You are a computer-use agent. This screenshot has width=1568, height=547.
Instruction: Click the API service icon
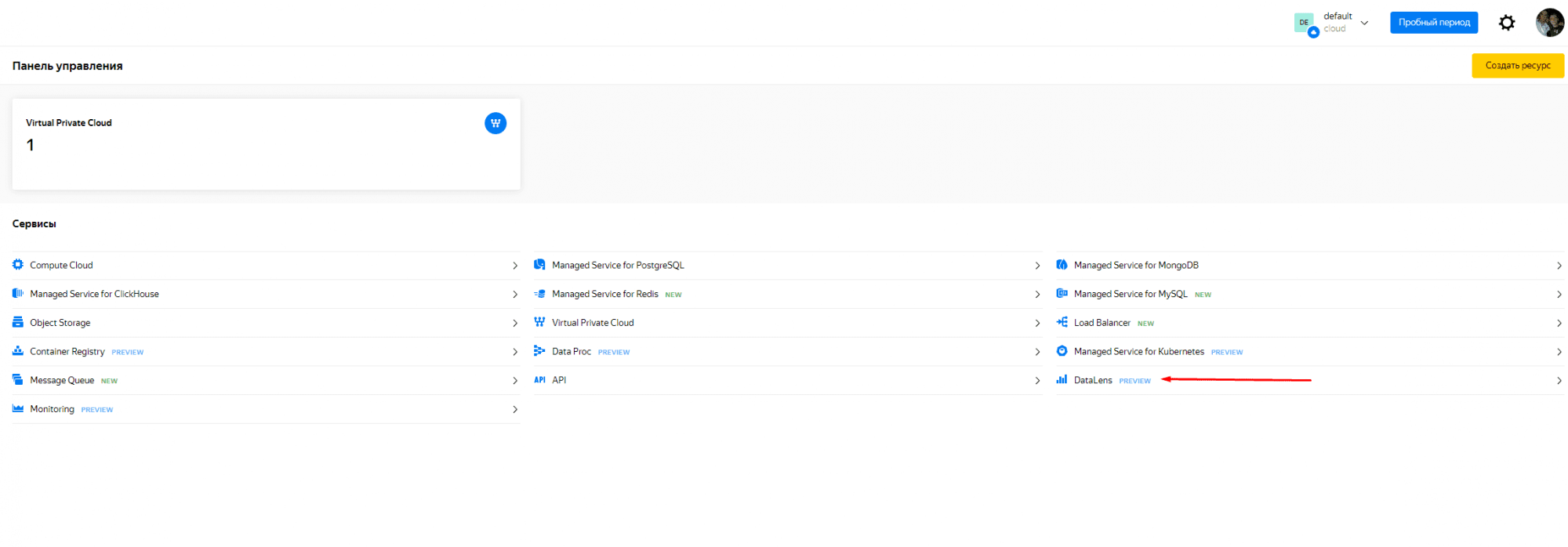(539, 380)
